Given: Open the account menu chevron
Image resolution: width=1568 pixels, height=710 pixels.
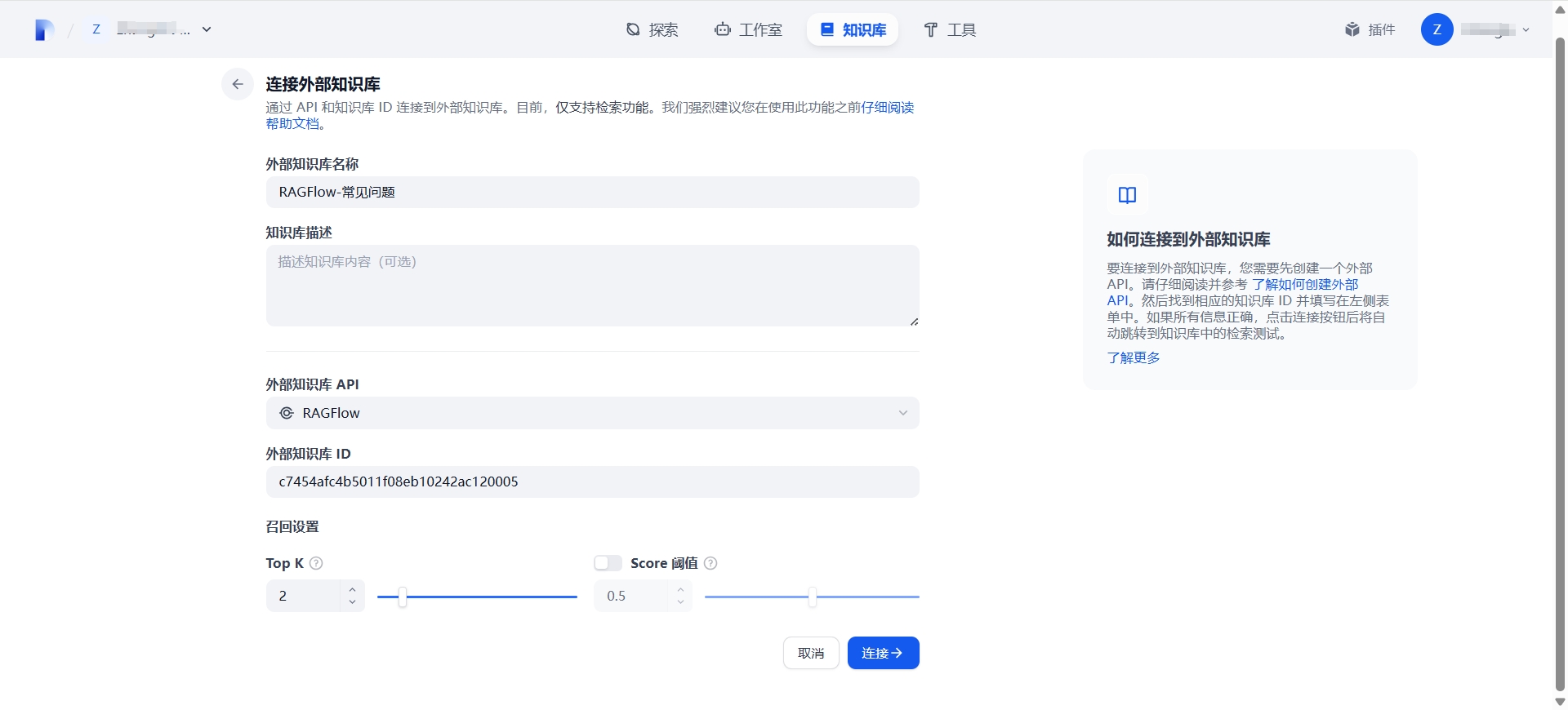Looking at the screenshot, I should coord(1526,30).
